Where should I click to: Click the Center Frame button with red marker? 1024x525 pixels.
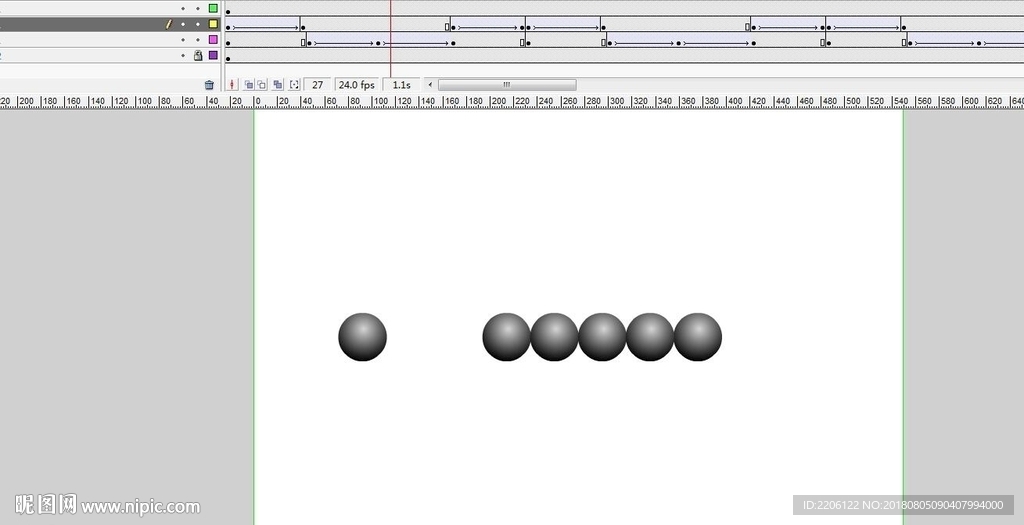click(x=233, y=86)
